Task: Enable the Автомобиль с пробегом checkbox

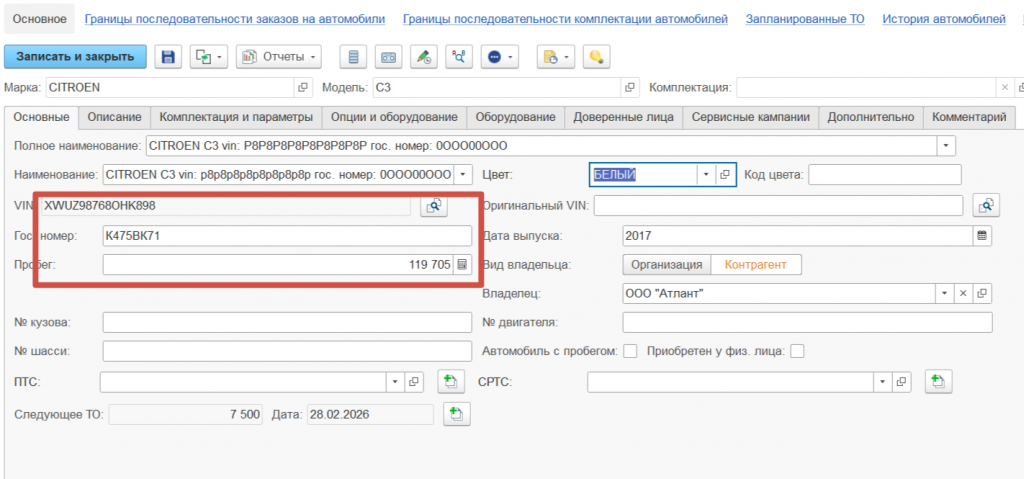Action: [x=631, y=351]
